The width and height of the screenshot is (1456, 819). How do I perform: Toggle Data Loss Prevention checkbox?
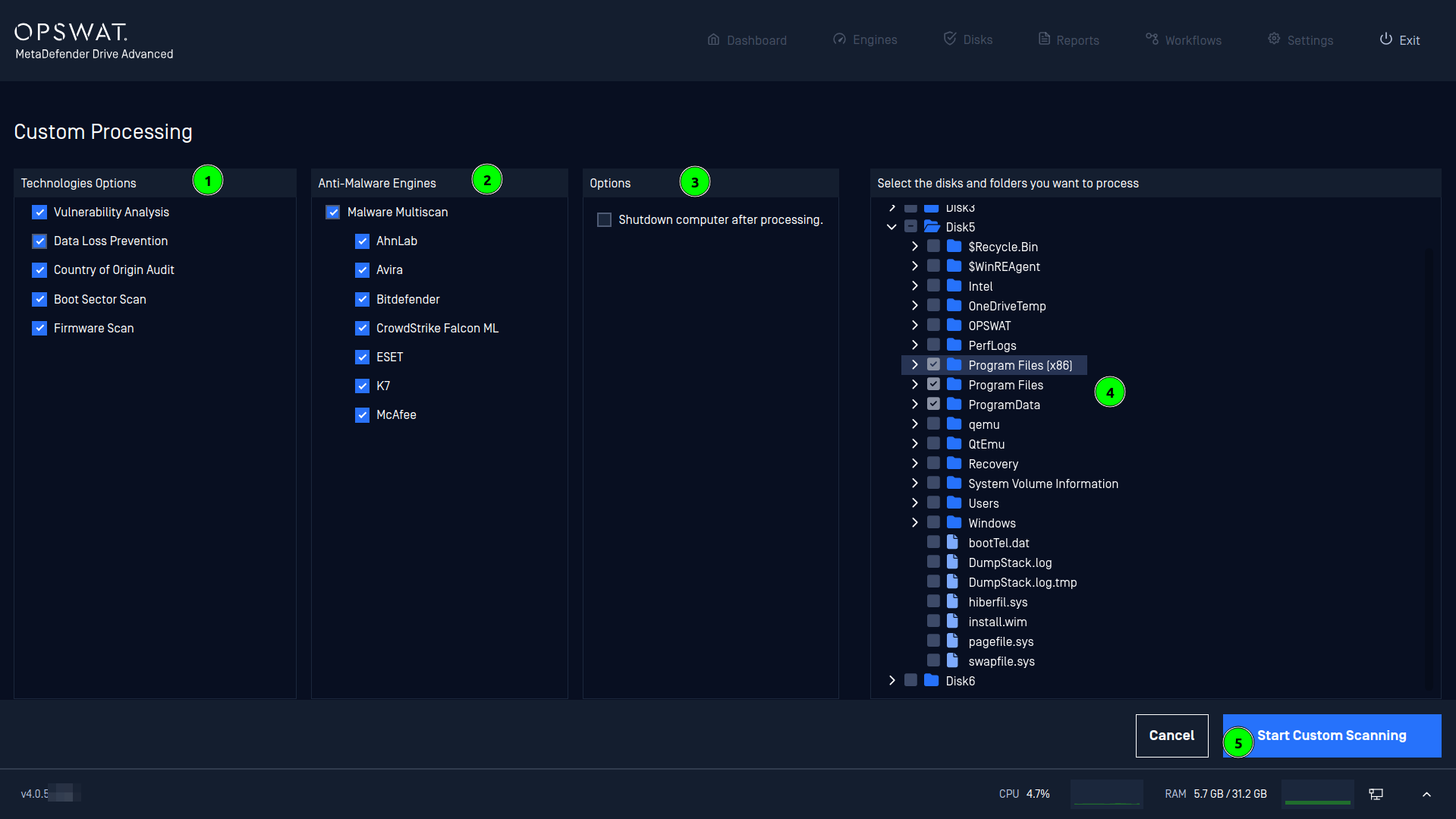pyautogui.click(x=39, y=241)
